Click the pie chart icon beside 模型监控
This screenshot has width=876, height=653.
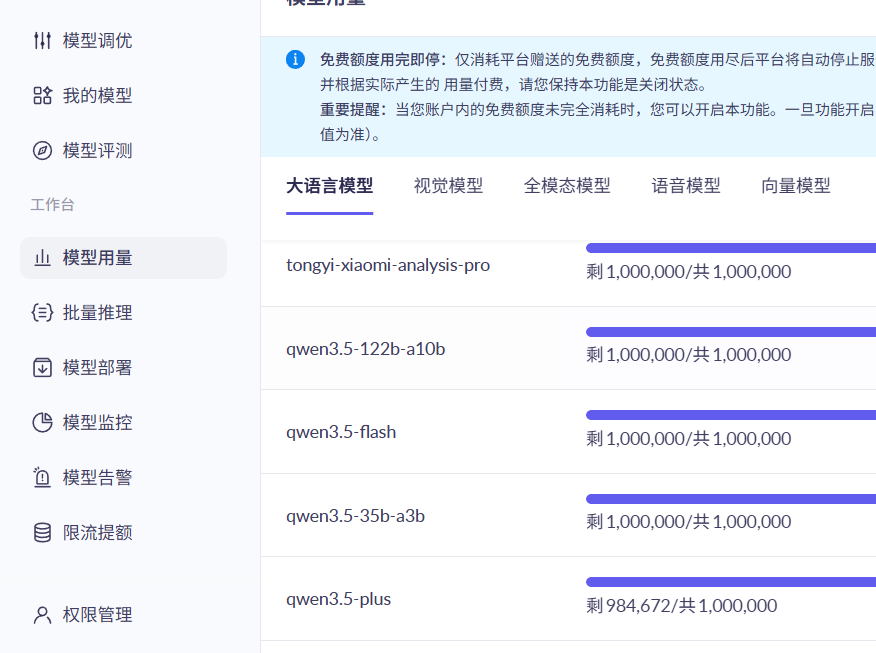[x=42, y=422]
